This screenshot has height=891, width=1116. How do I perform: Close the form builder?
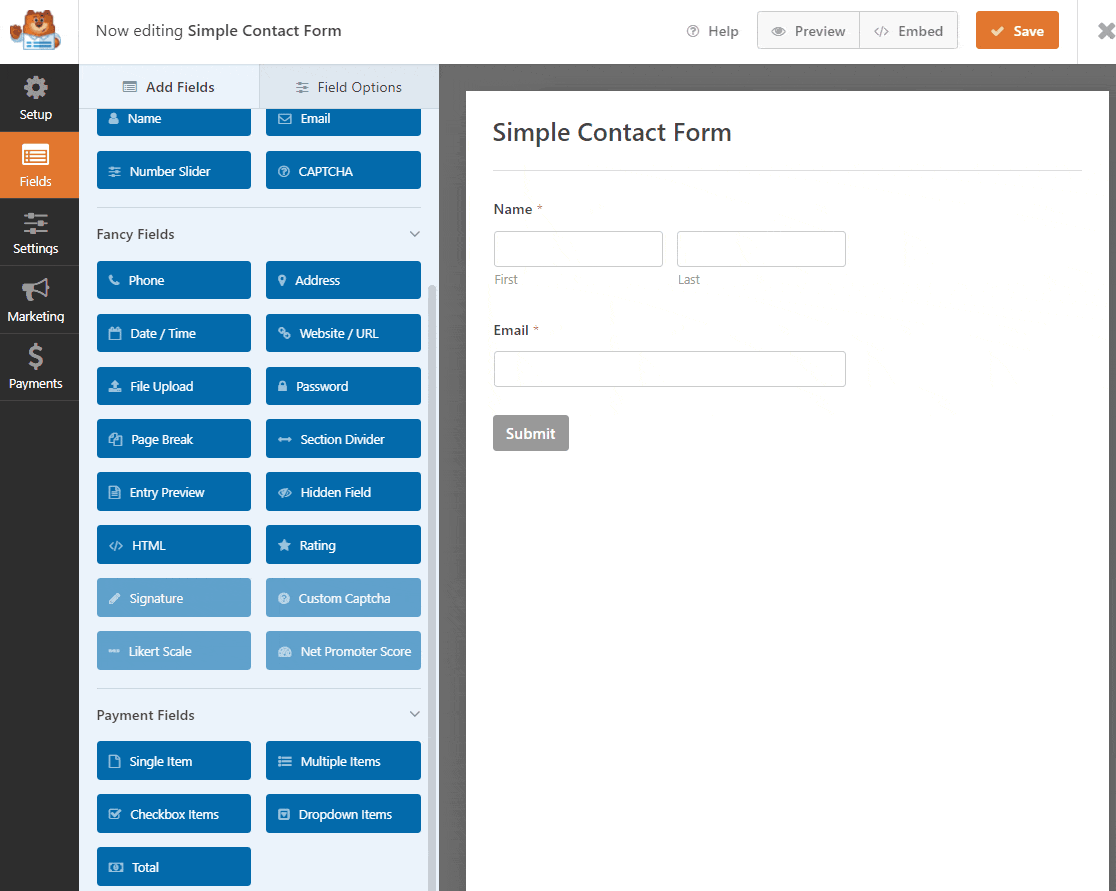point(1106,31)
